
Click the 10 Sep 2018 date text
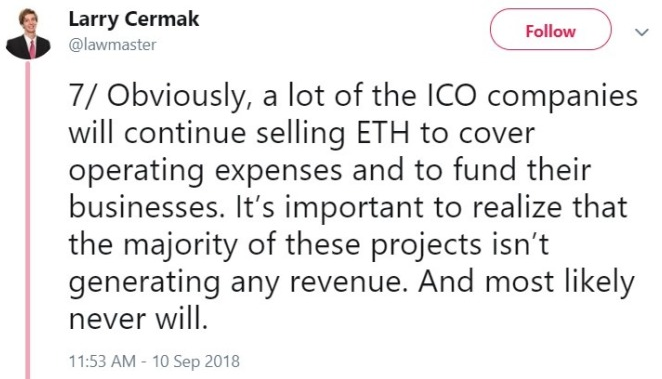196,362
